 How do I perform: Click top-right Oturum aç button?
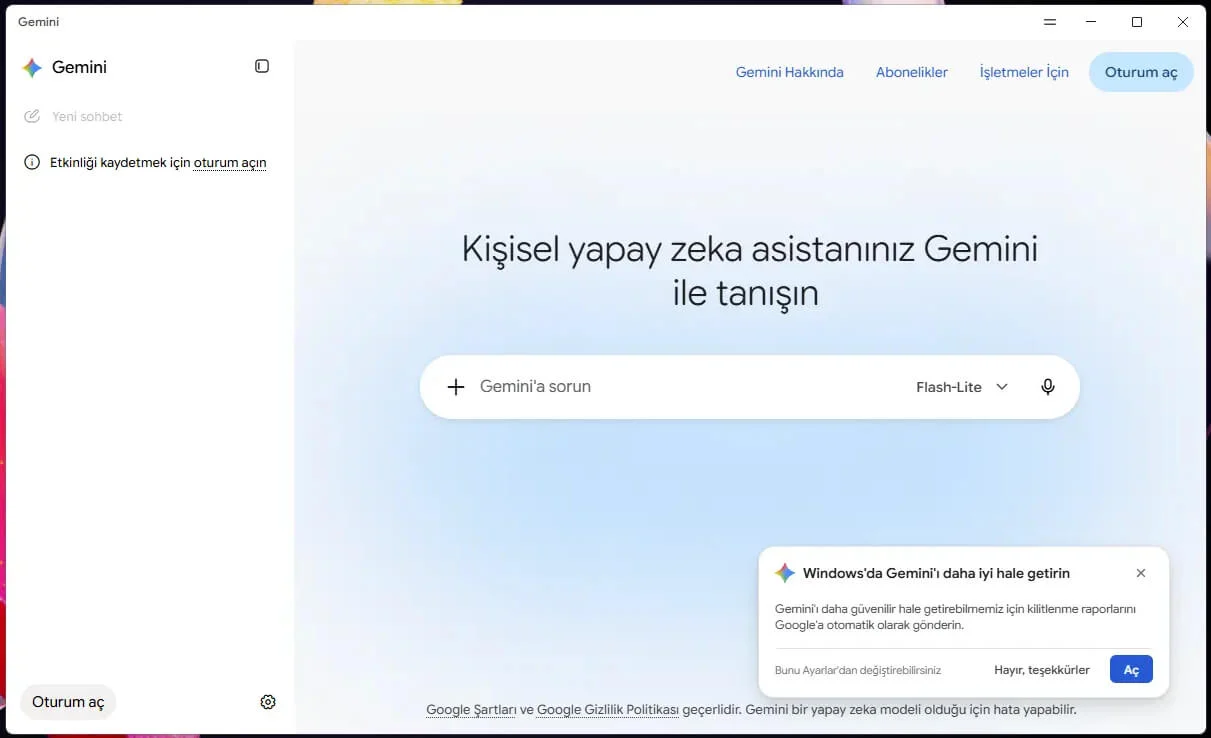pyautogui.click(x=1141, y=72)
